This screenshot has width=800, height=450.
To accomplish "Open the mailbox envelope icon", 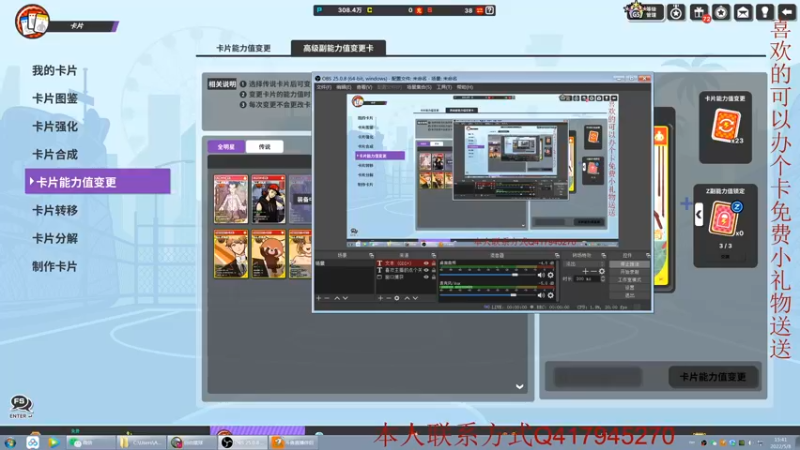I will [743, 12].
